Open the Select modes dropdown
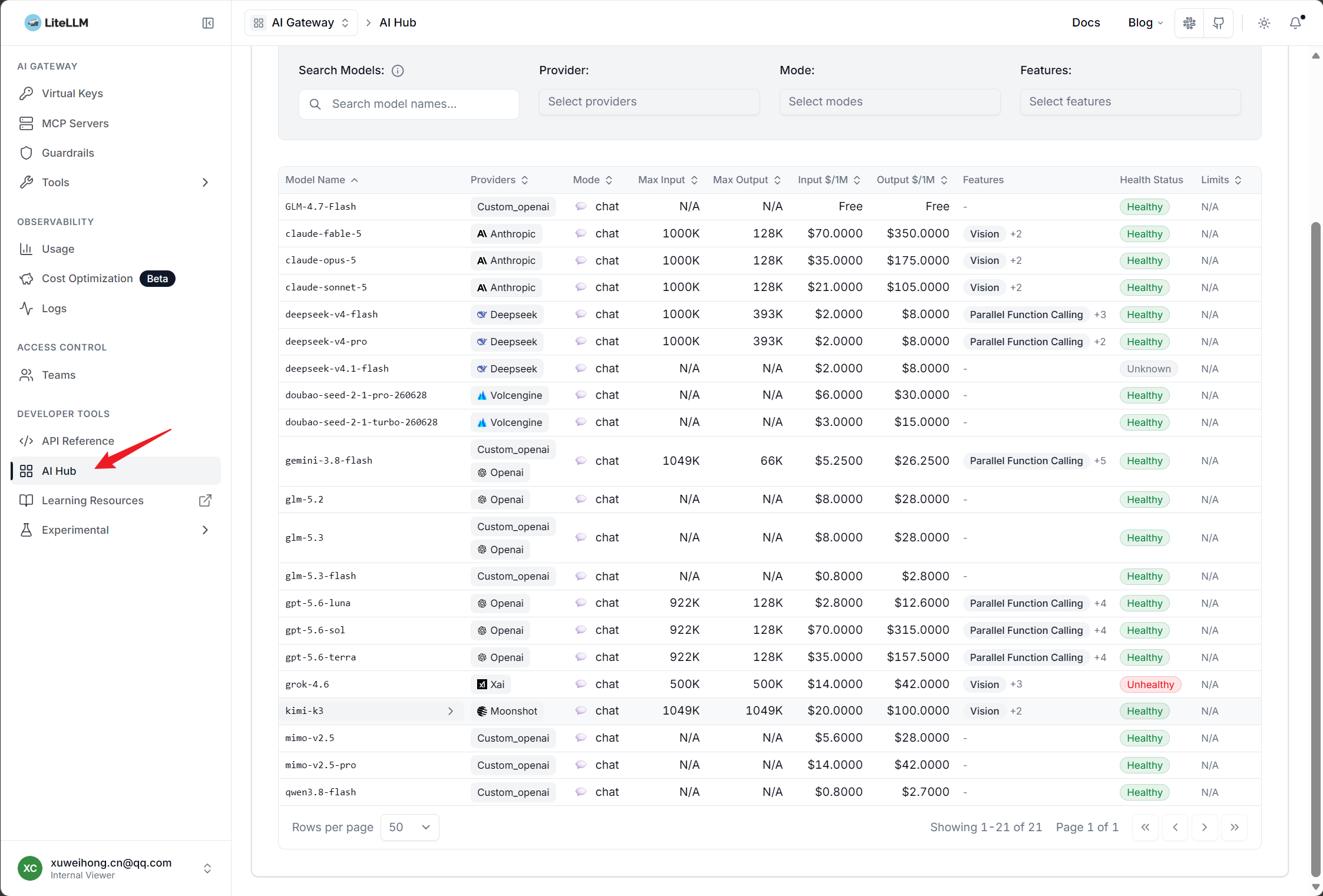Screen dimensions: 1323x896 pos(889,102)
